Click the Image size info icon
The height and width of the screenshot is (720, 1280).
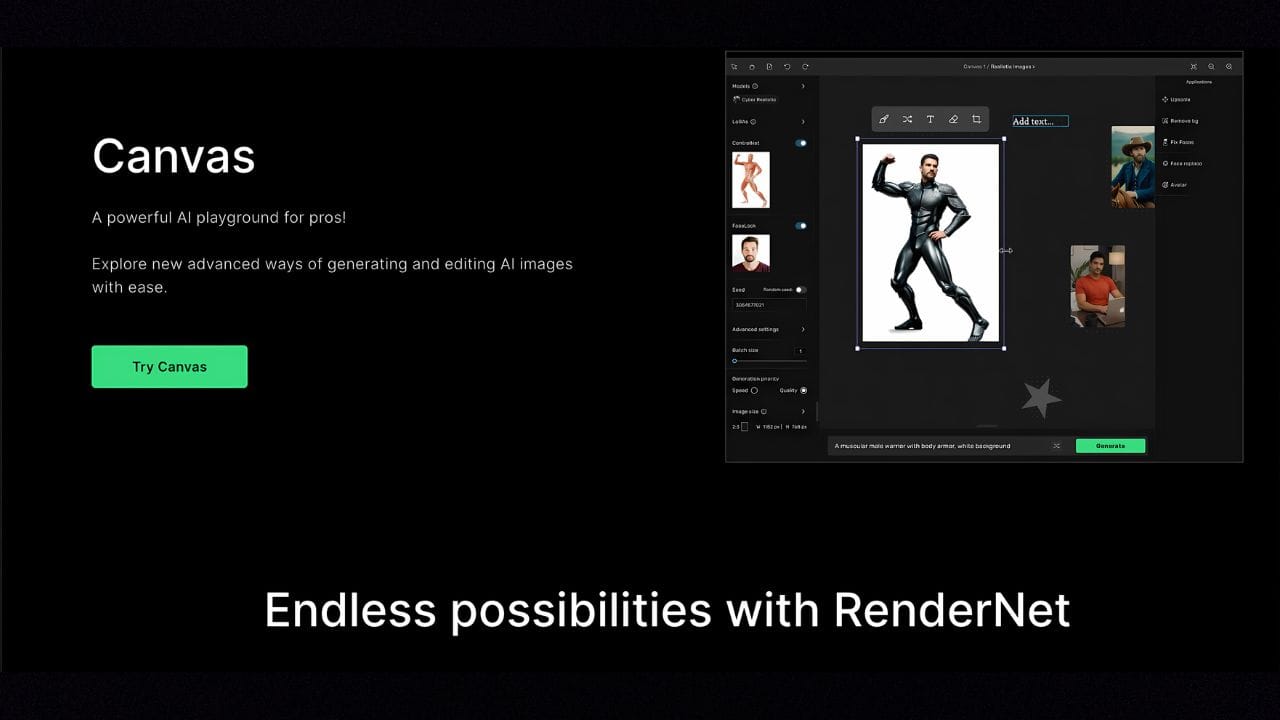point(764,411)
